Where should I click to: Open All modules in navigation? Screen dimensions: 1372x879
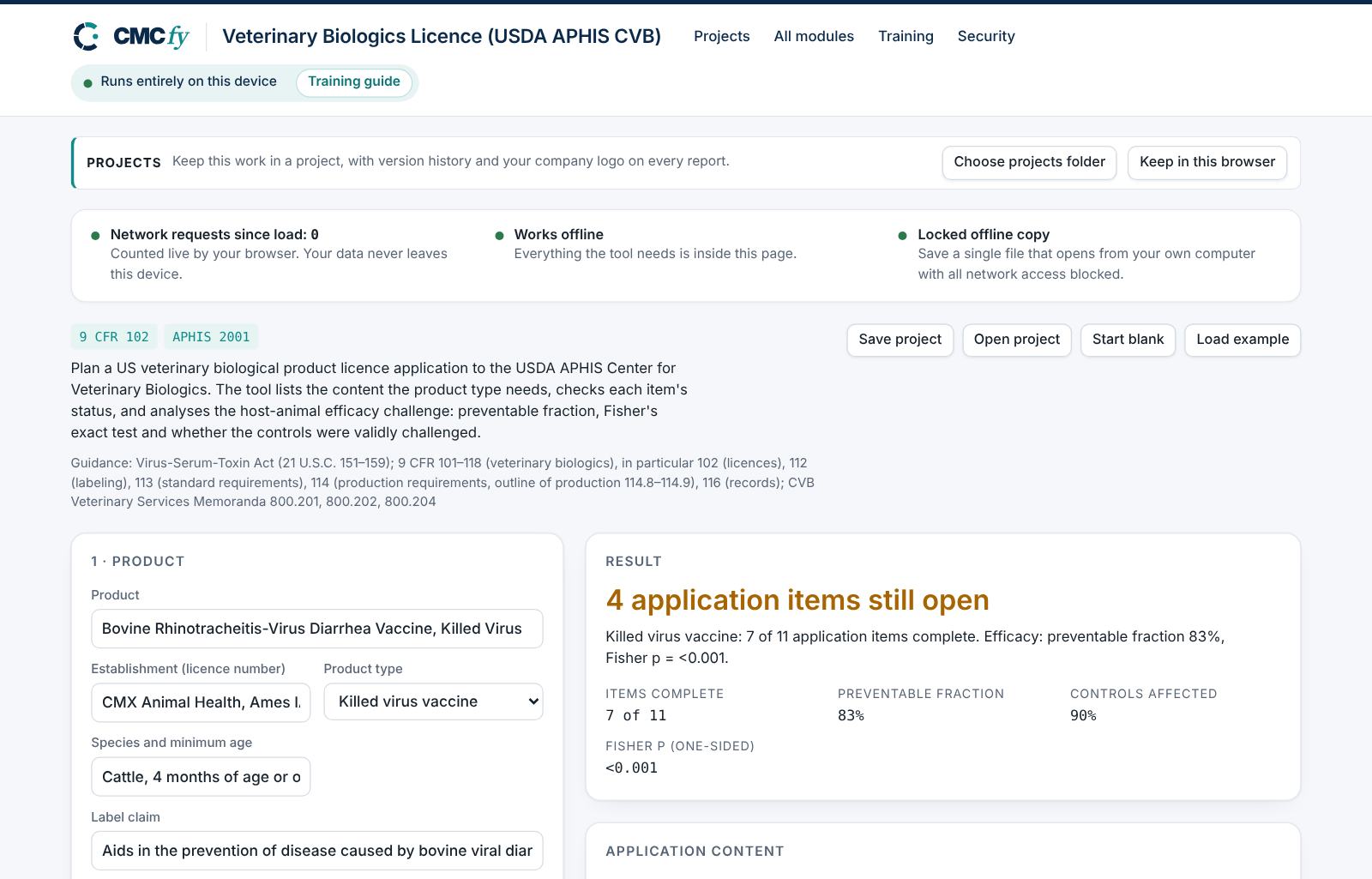click(x=814, y=36)
